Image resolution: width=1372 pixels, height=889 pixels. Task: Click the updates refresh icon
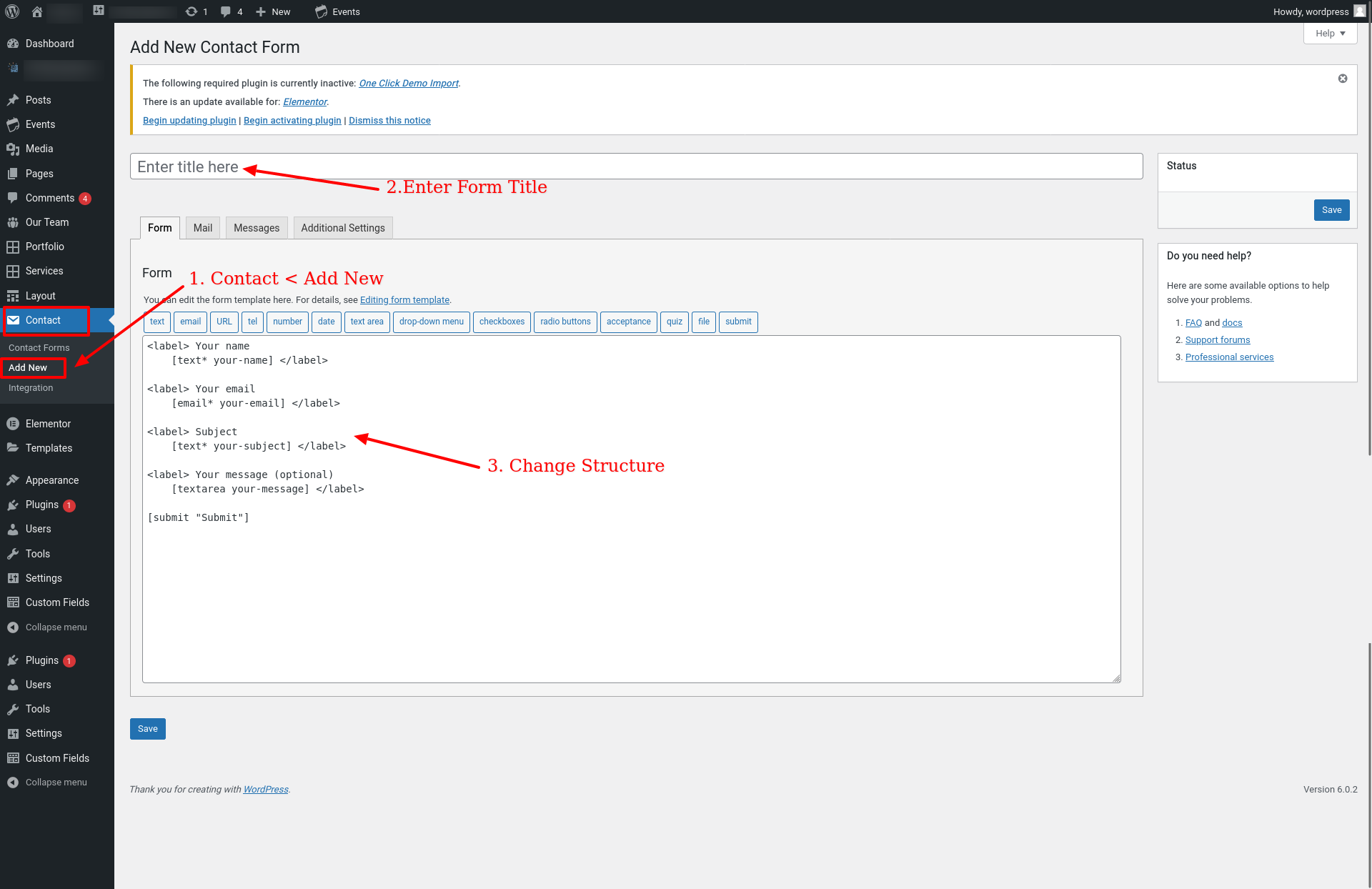click(x=191, y=11)
